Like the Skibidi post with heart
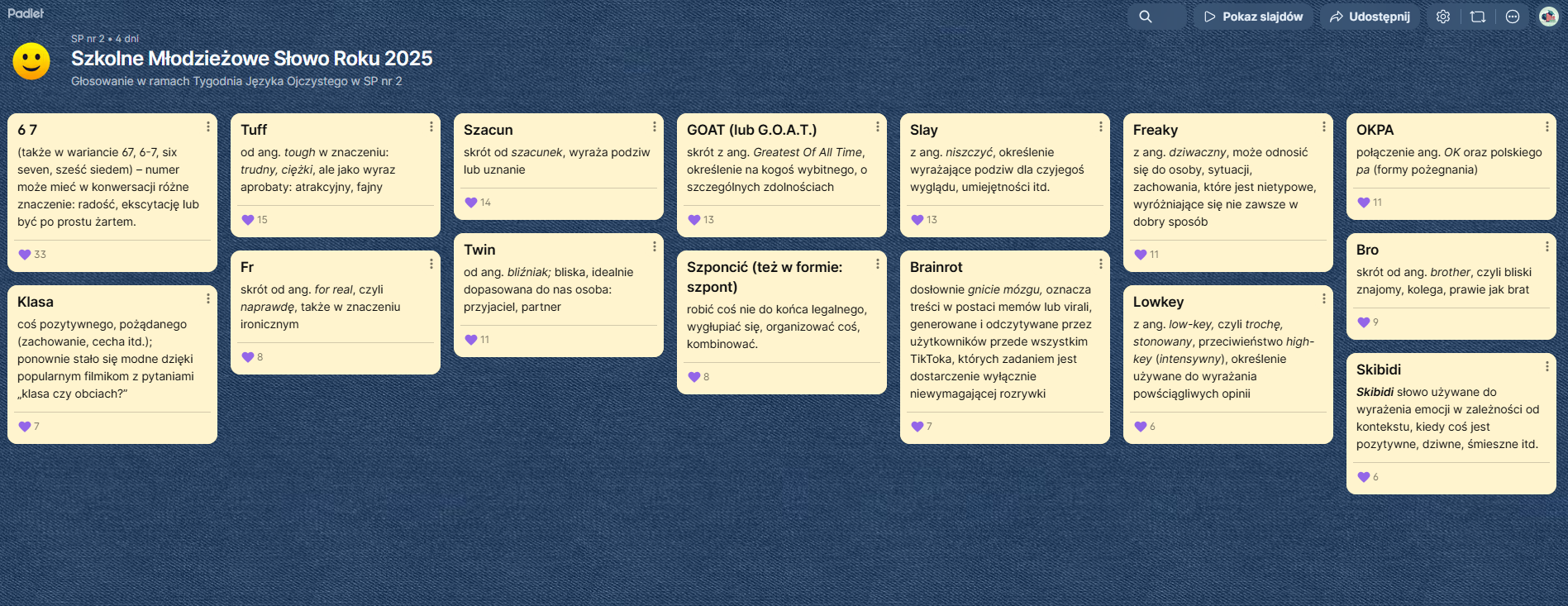1568x606 pixels. point(1364,477)
